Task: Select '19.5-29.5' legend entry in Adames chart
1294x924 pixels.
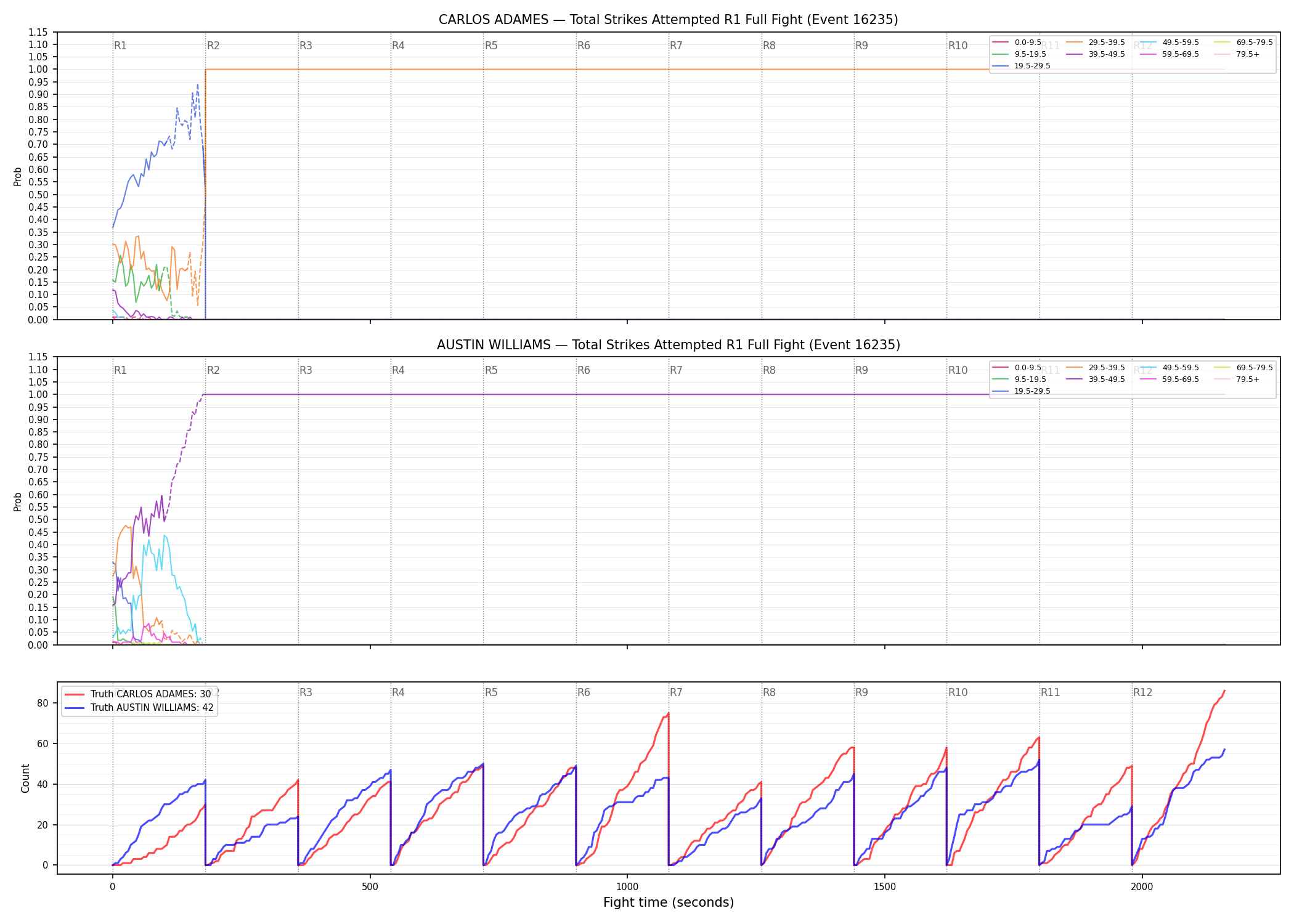Action: pos(1022,66)
